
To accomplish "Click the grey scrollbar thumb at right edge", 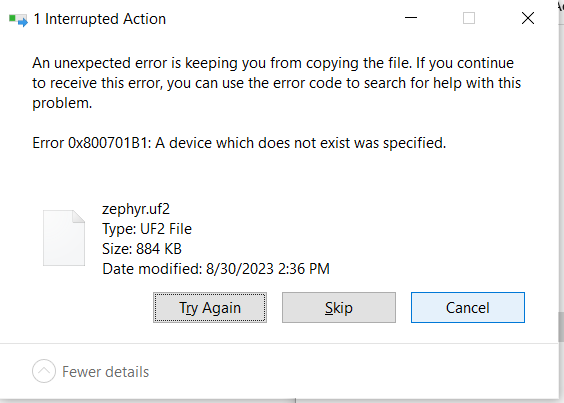I will (x=561, y=327).
